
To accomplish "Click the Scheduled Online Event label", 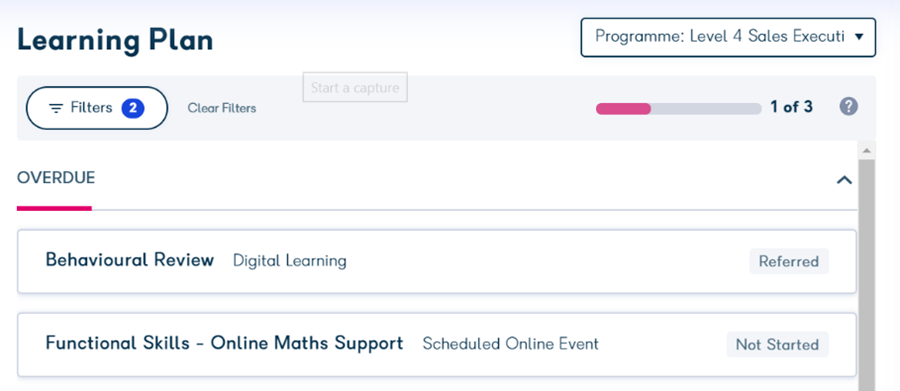I will coord(511,344).
